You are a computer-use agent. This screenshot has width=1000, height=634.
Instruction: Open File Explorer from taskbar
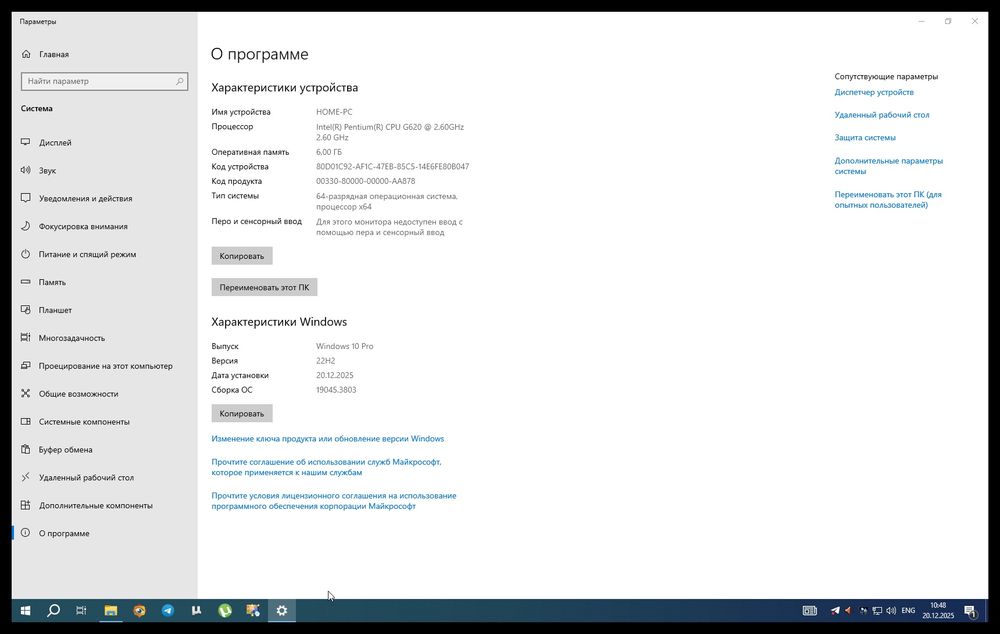coord(111,610)
